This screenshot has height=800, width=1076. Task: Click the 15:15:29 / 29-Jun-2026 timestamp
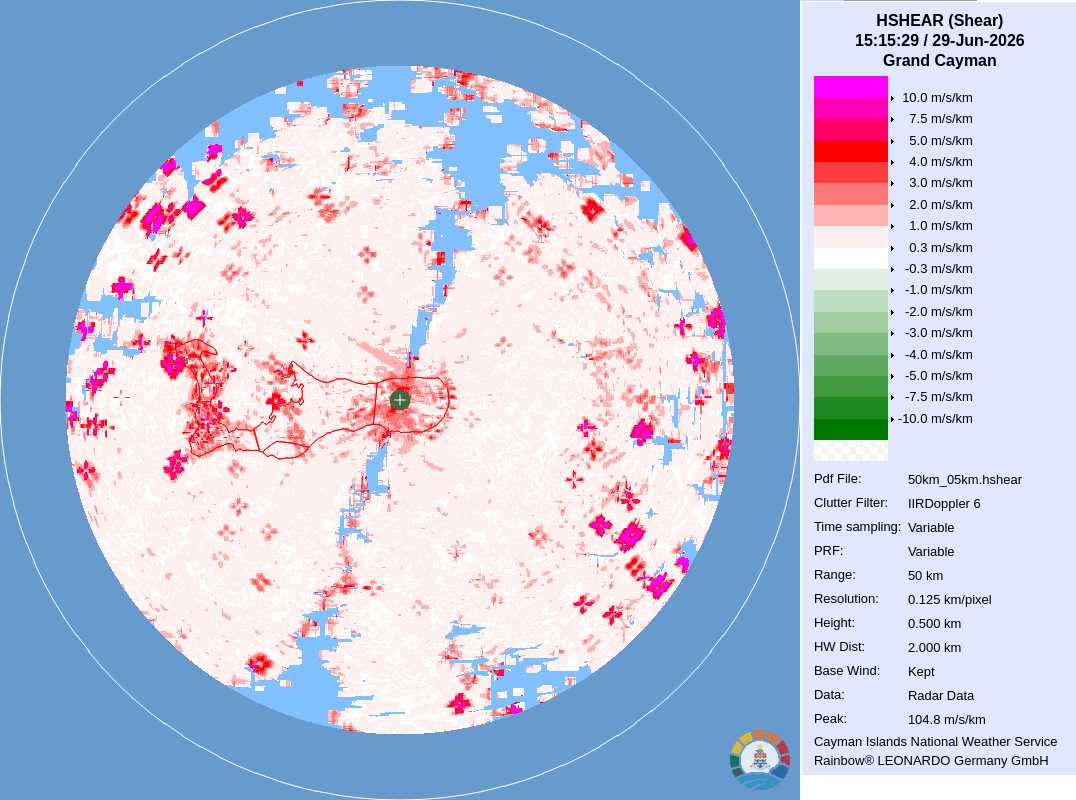coord(939,40)
